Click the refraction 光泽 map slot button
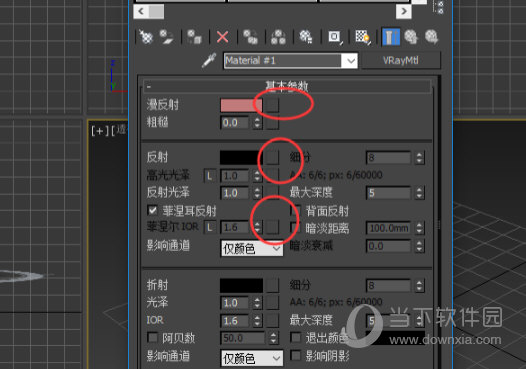This screenshot has width=526, height=369. point(272,303)
